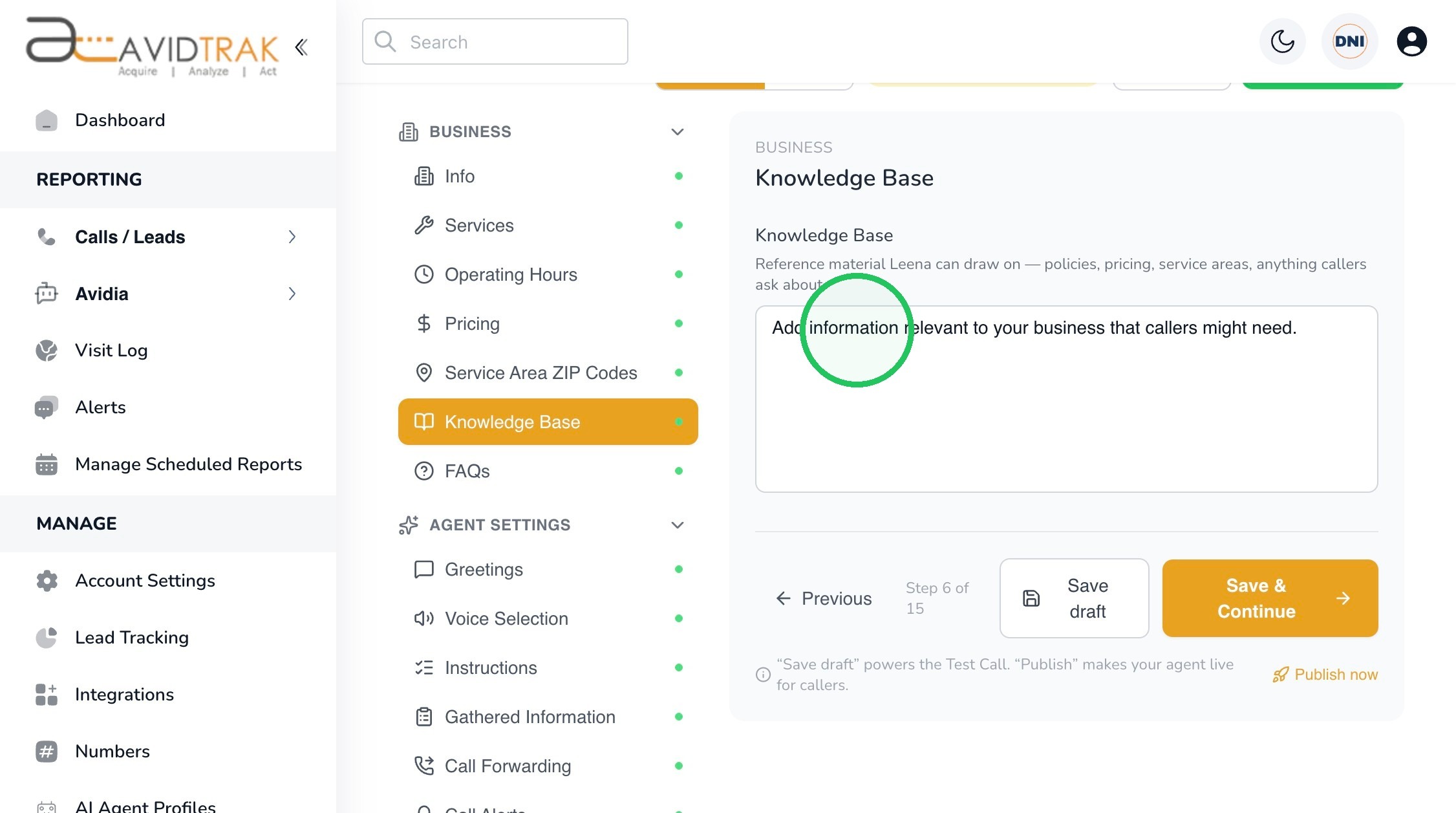Expand Avidia submenu chevron
This screenshot has height=813, width=1456.
[x=292, y=294]
